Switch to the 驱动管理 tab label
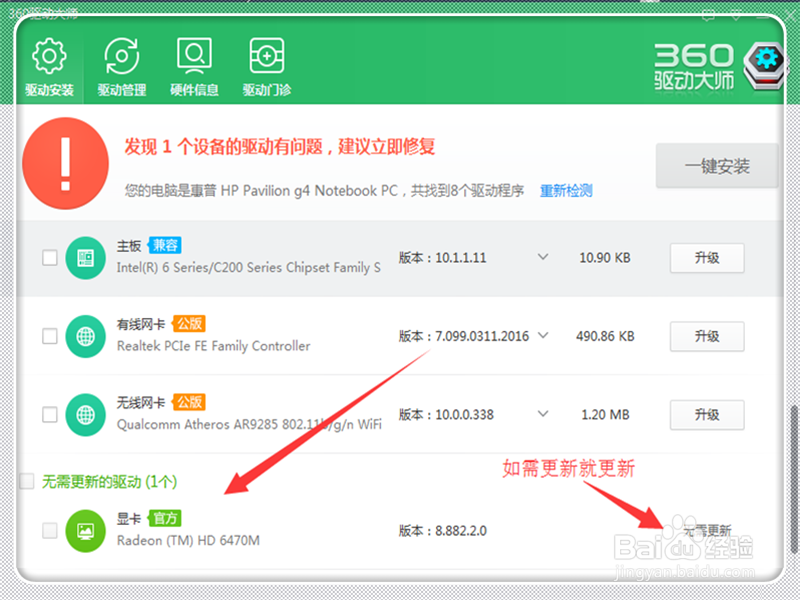This screenshot has height=600, width=800. tap(122, 90)
